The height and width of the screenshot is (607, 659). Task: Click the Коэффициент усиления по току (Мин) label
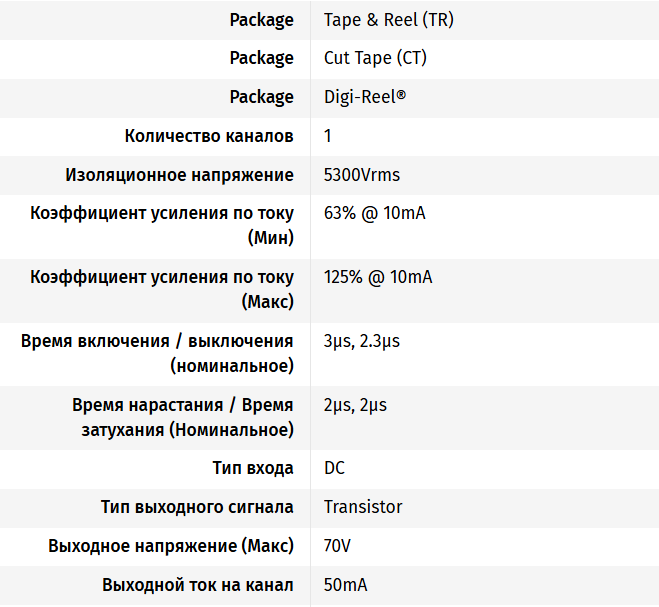coord(162,225)
